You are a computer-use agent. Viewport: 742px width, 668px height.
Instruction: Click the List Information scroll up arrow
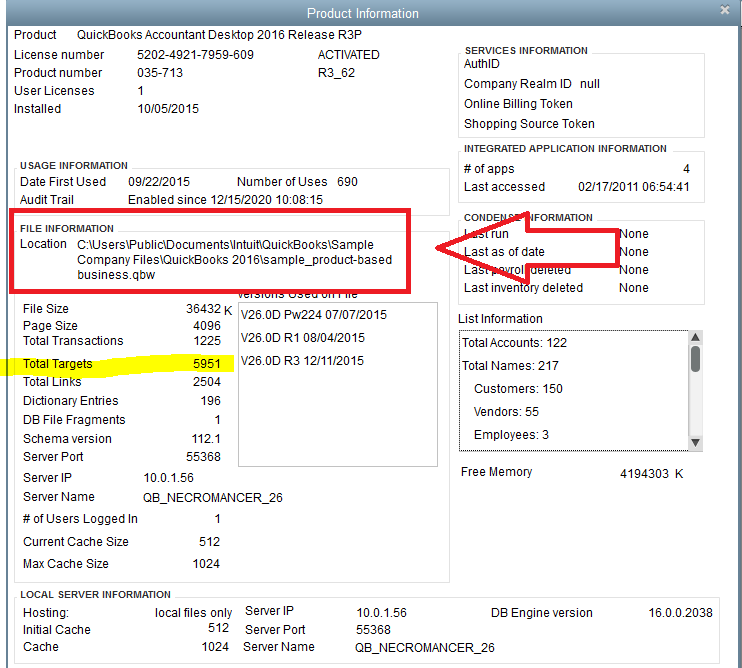pos(695,337)
